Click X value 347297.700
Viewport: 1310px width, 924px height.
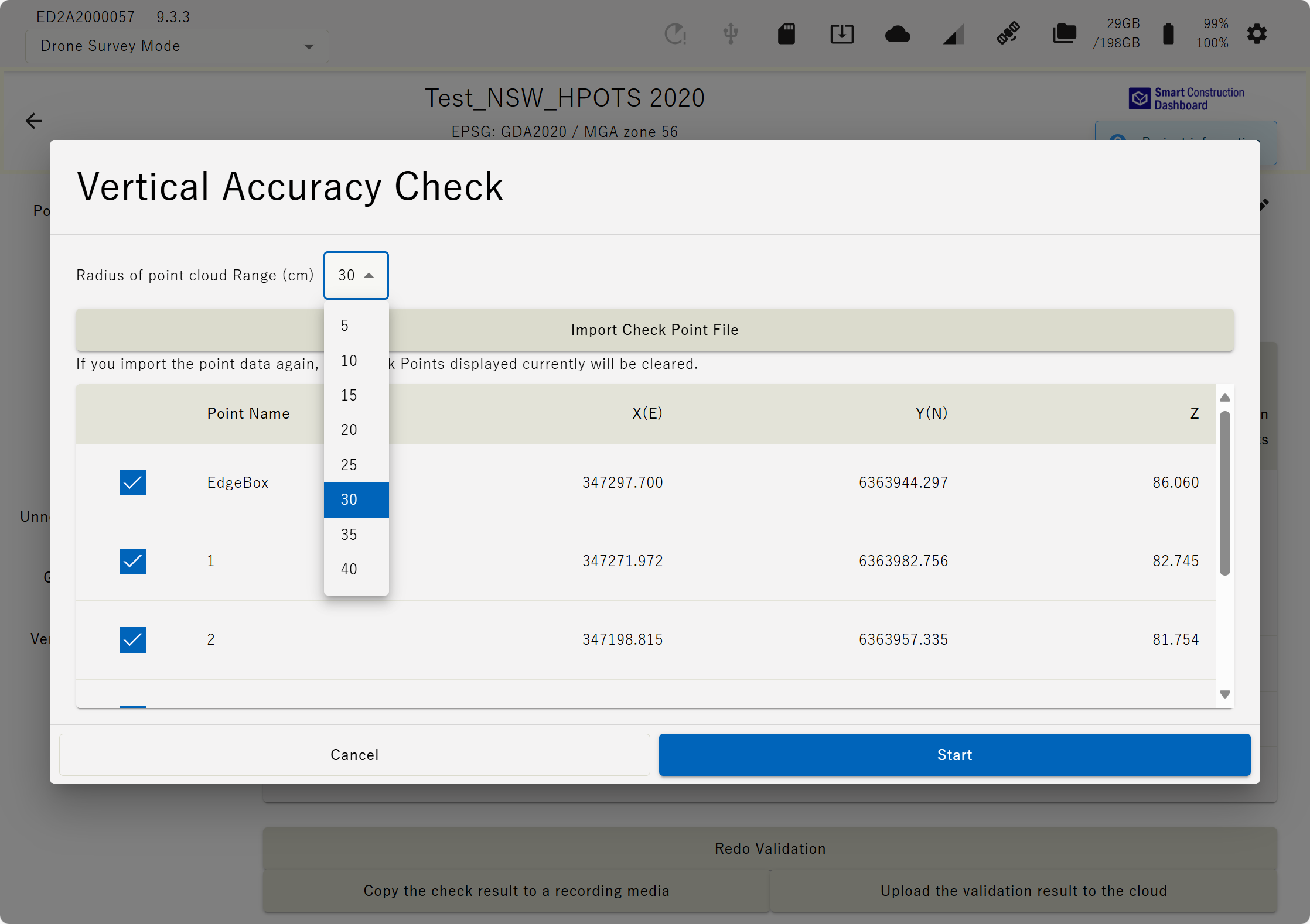click(x=623, y=482)
